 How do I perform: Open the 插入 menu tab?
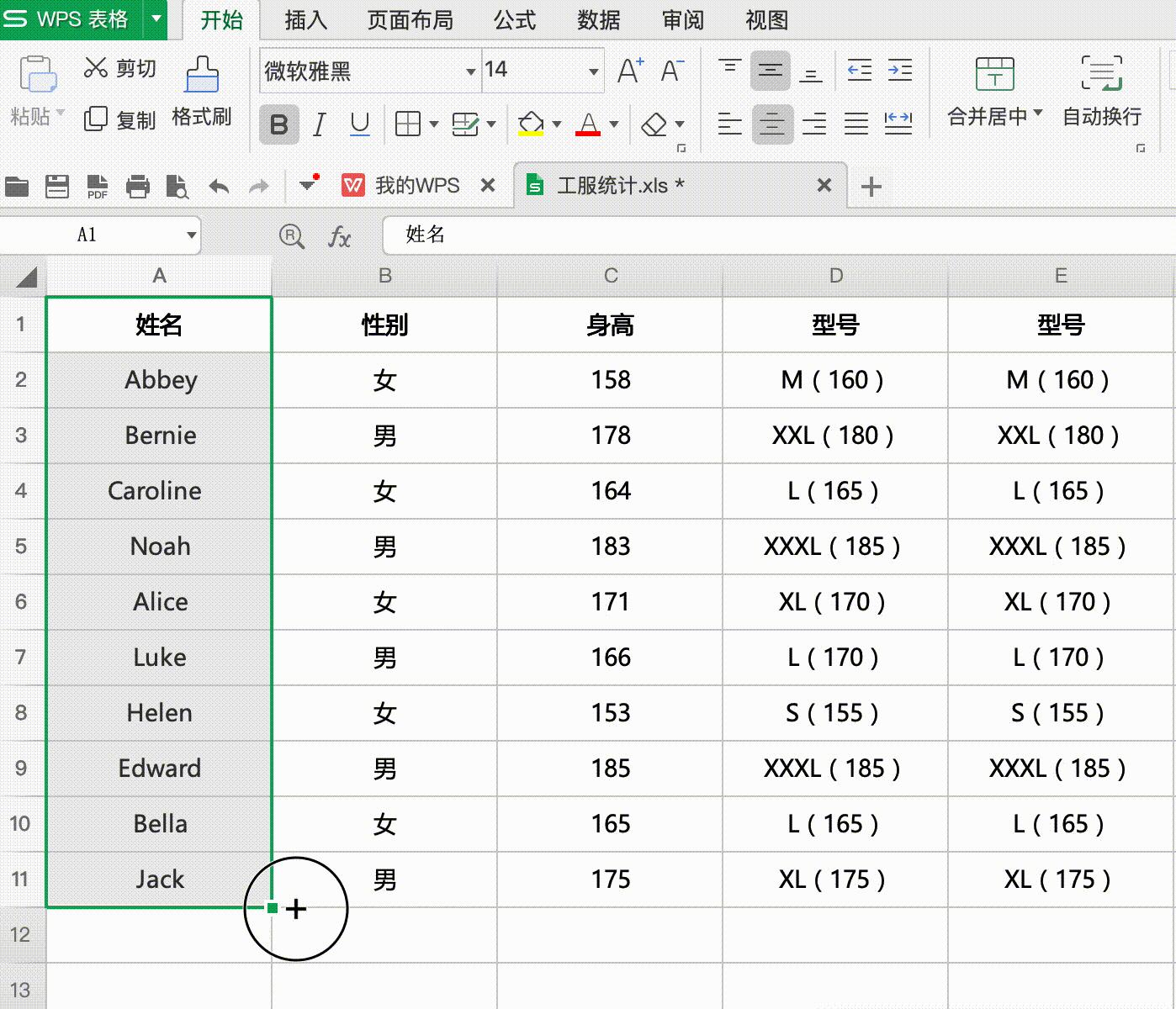[x=304, y=20]
